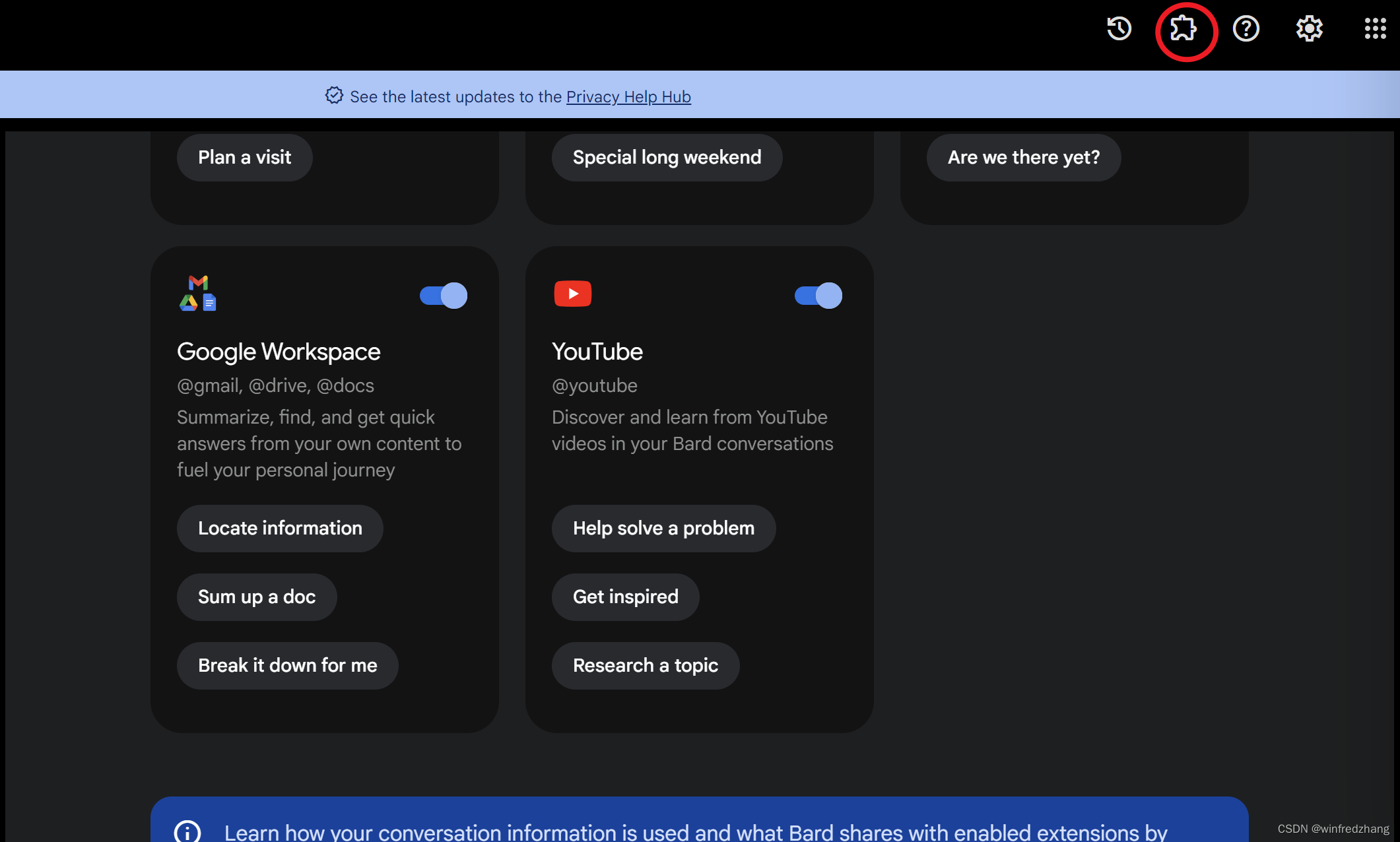Pick the 'Help solve a problem' chip
The height and width of the screenshot is (842, 1400).
click(663, 529)
